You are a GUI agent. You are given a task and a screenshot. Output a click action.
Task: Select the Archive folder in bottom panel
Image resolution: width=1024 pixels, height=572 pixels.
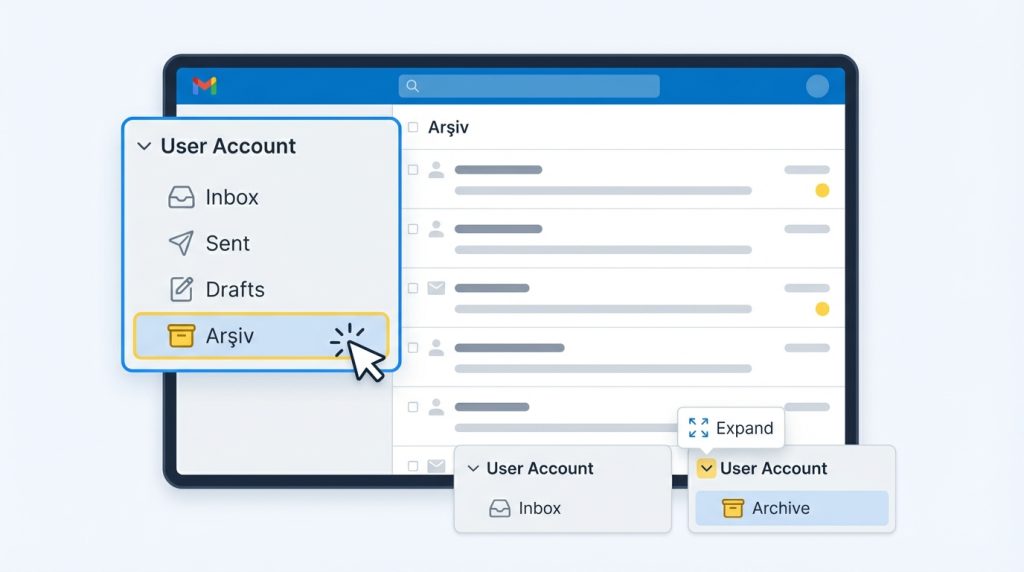780,508
